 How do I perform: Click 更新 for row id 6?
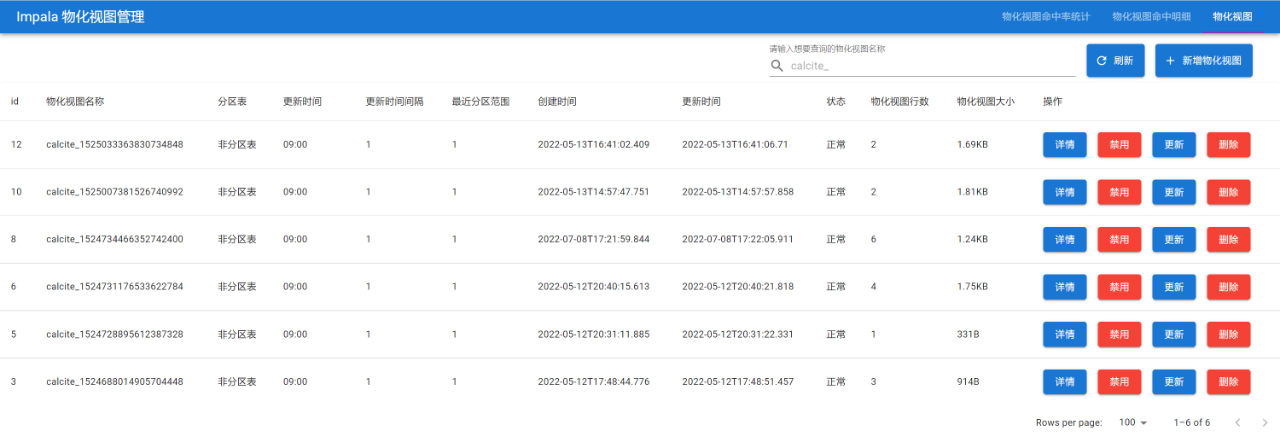(x=1174, y=287)
